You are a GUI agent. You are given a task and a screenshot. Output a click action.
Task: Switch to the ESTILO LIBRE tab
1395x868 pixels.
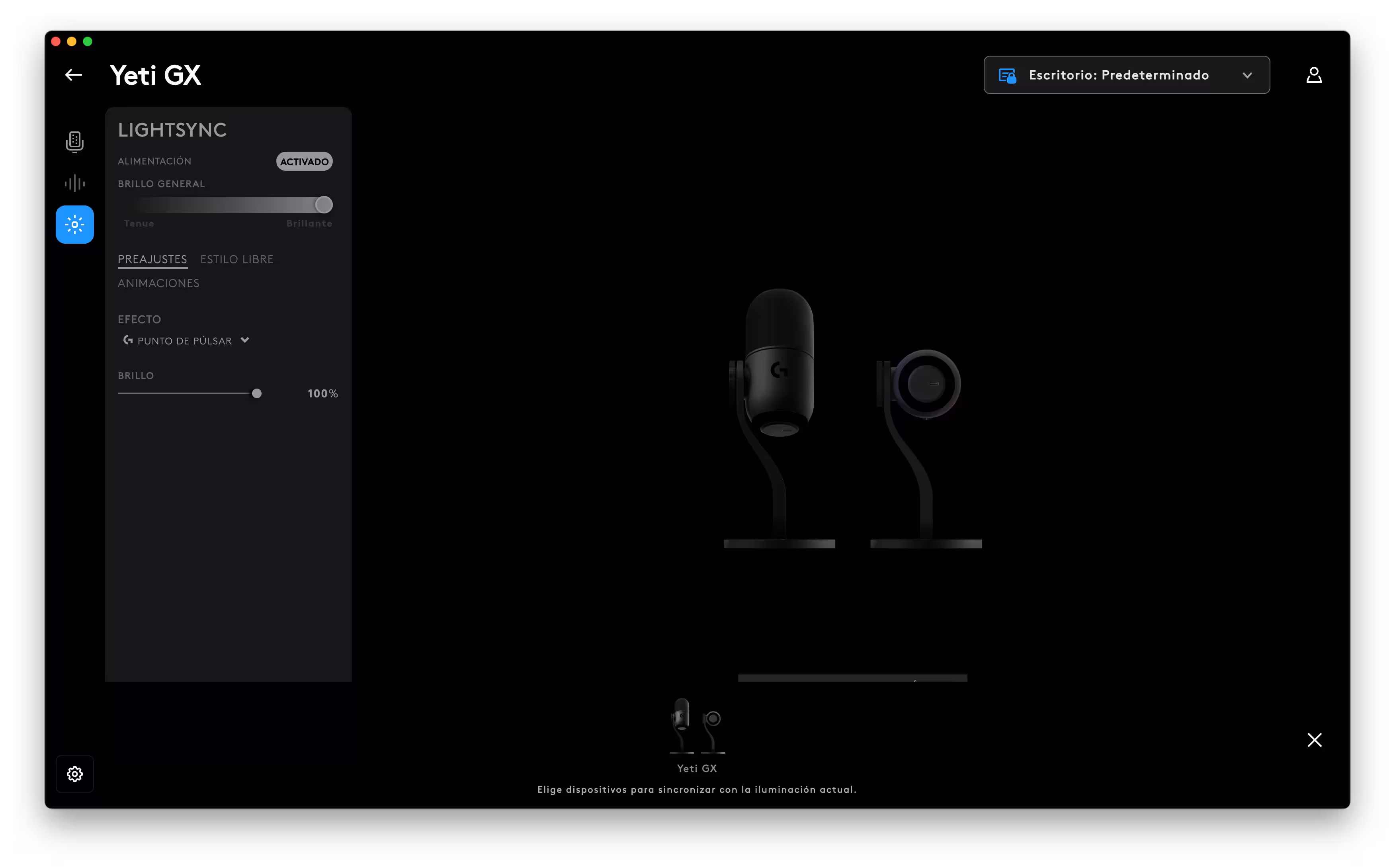pyautogui.click(x=237, y=260)
